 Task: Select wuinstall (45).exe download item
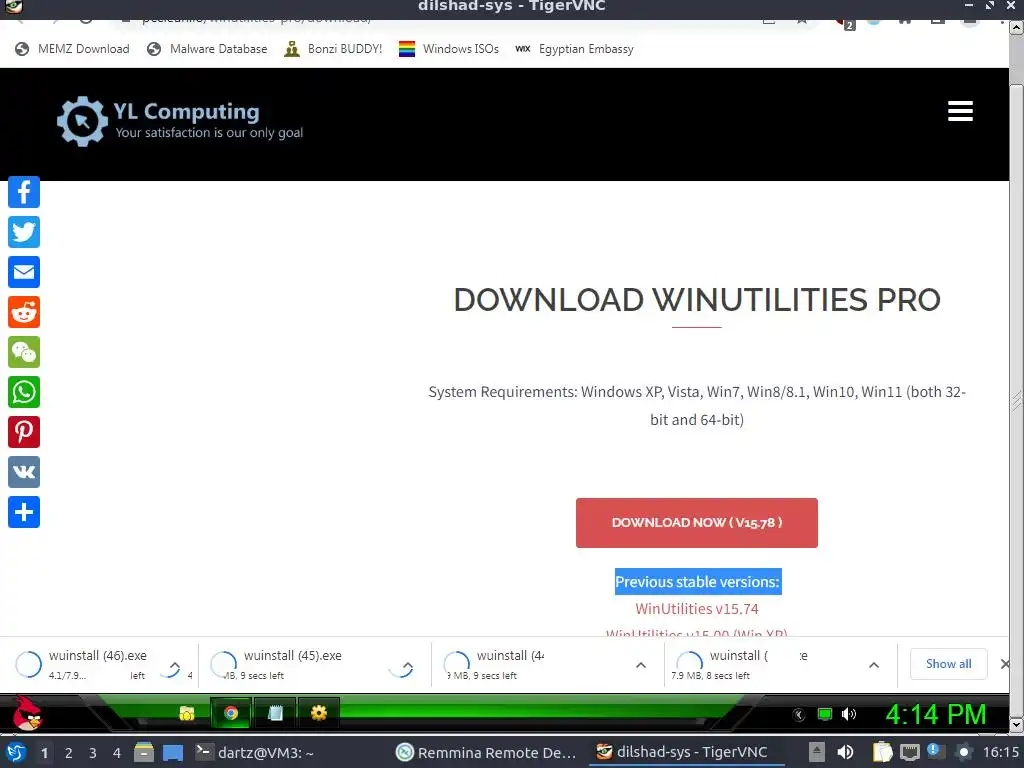(x=313, y=664)
